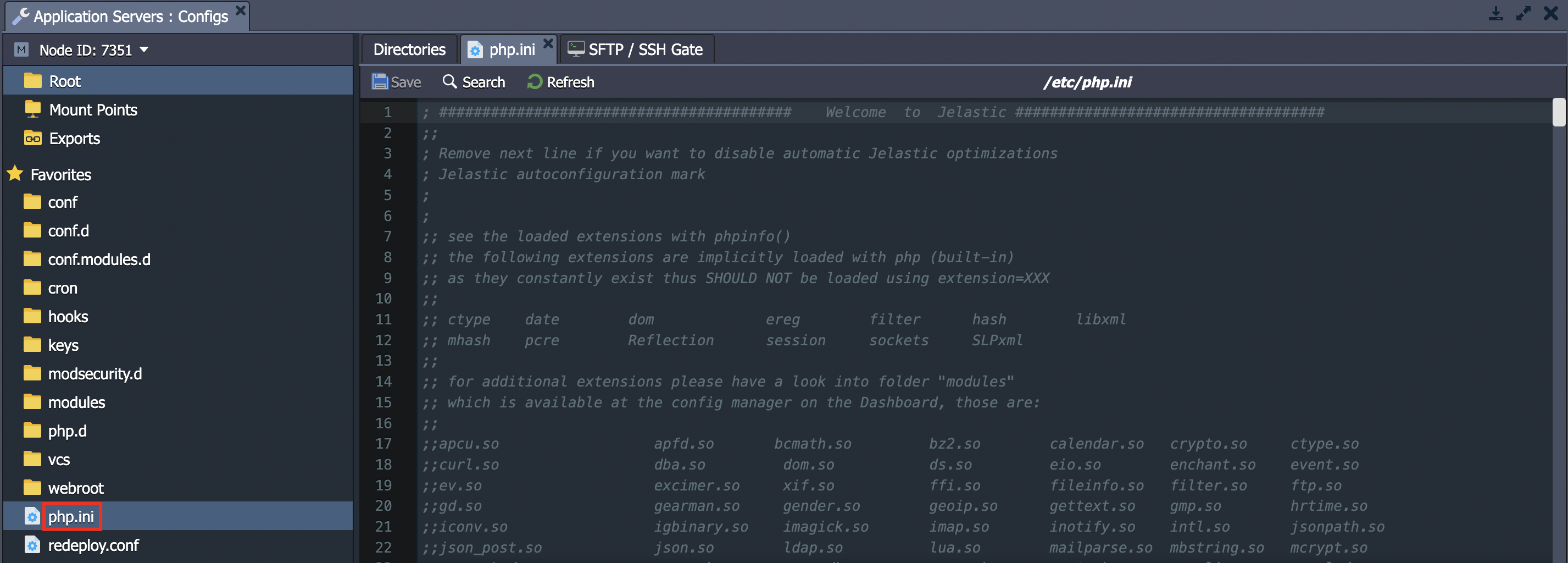
Task: Open the conf.modules.d folder
Action: (99, 260)
